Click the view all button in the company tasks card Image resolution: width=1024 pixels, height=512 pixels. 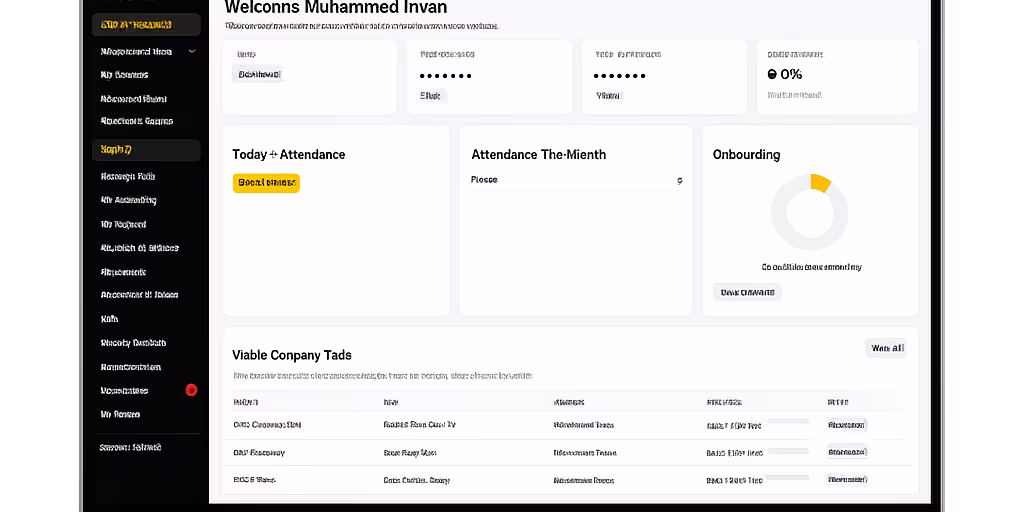point(887,348)
